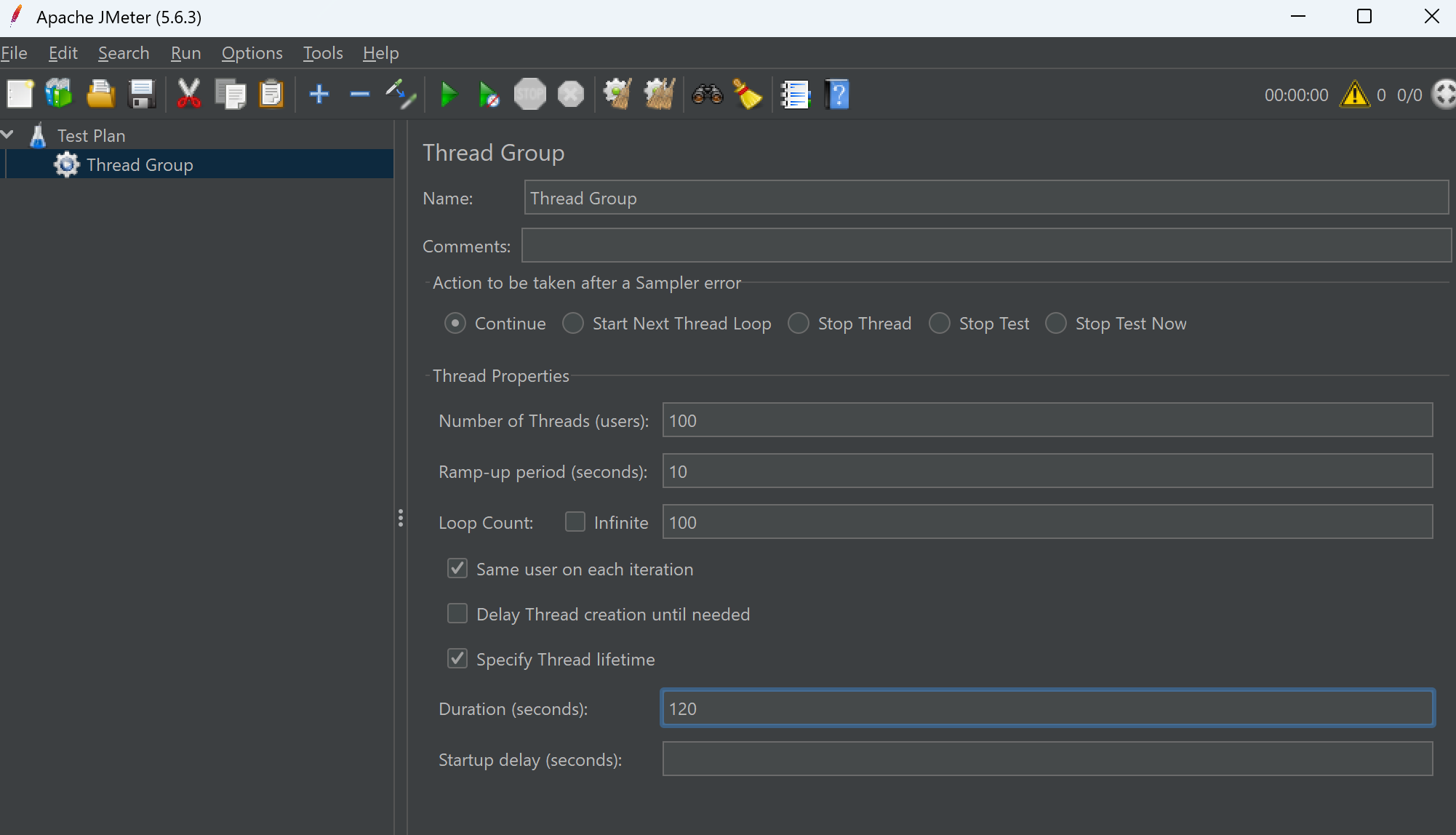Enable the Infinite loop checkbox
Image resolution: width=1456 pixels, height=835 pixels.
[575, 522]
